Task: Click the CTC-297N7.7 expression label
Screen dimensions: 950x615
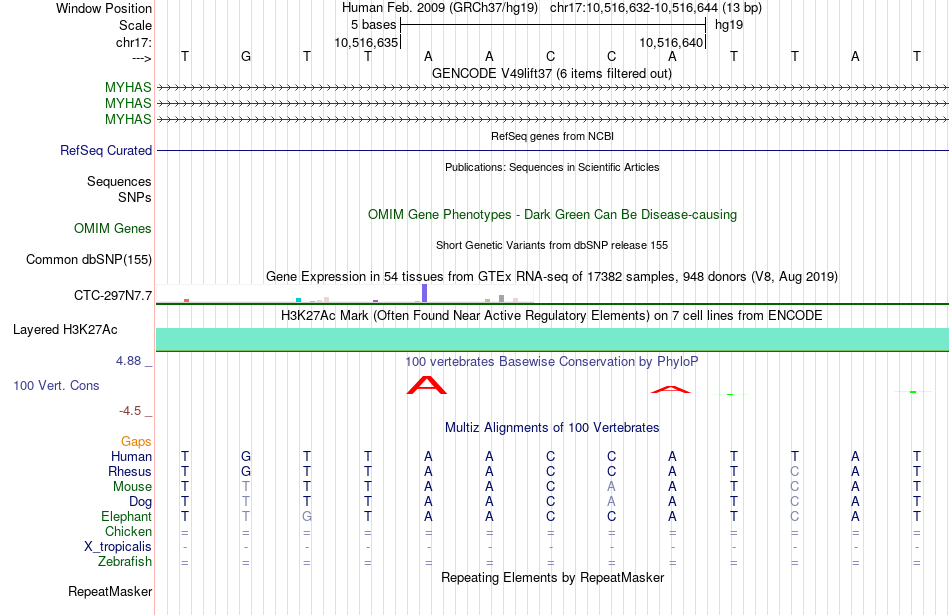Action: point(113,296)
